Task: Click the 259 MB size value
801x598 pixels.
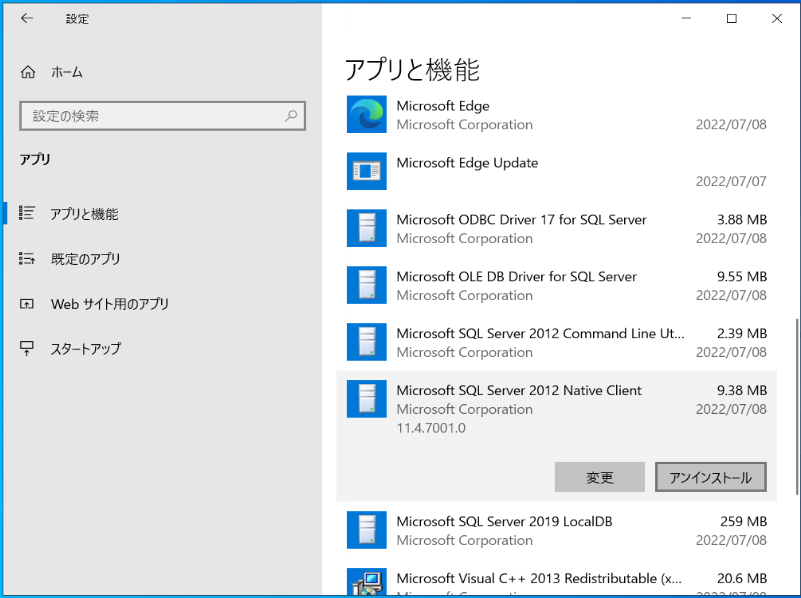Action: coord(743,521)
